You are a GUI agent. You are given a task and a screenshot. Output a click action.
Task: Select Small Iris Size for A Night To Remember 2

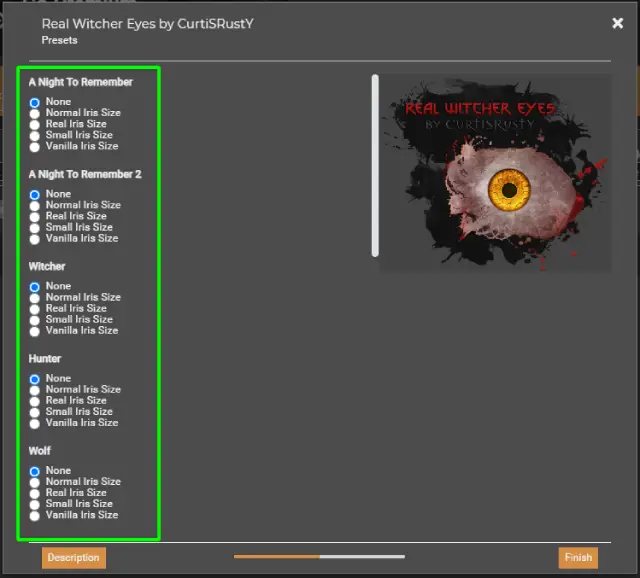pyautogui.click(x=35, y=227)
